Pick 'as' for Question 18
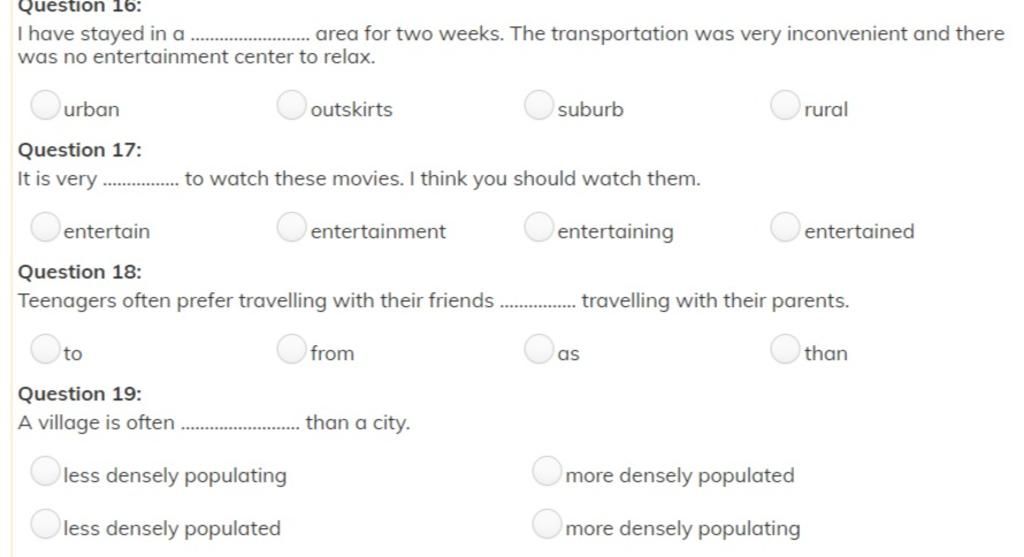1024x557 pixels. (x=539, y=349)
